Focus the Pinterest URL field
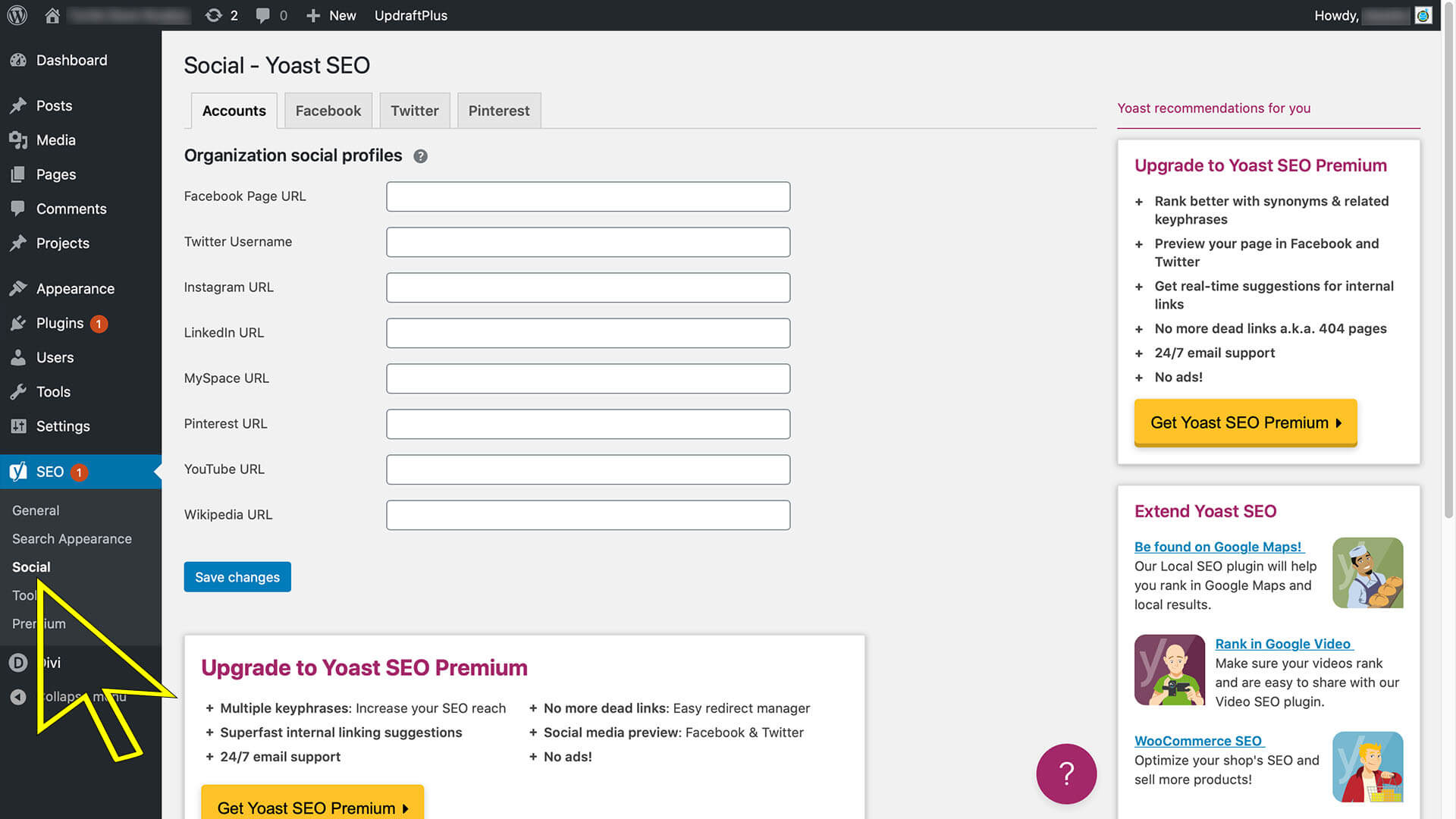 pos(588,424)
